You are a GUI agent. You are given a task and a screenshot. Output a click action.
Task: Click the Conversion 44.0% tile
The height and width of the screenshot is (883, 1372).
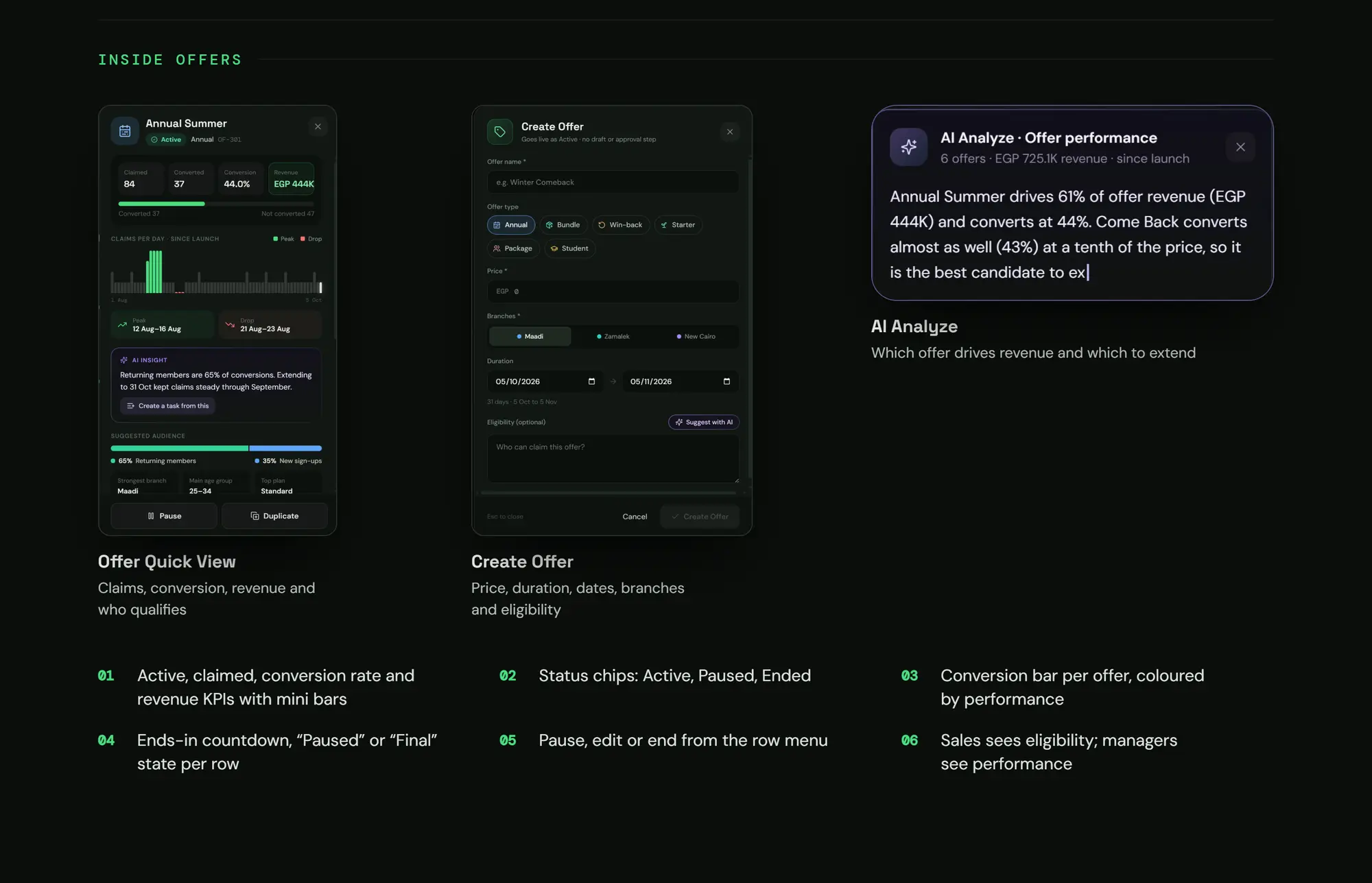point(241,178)
